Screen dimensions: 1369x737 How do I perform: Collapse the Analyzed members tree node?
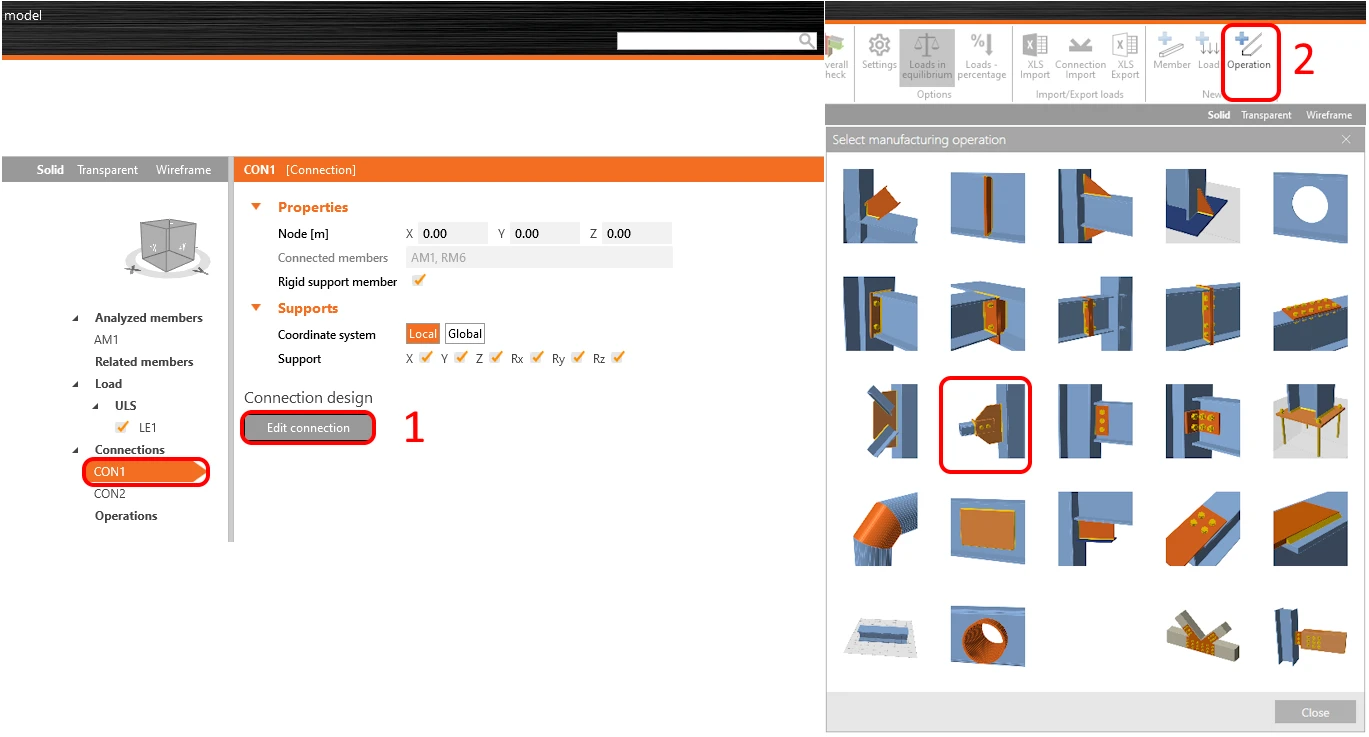pyautogui.click(x=75, y=318)
